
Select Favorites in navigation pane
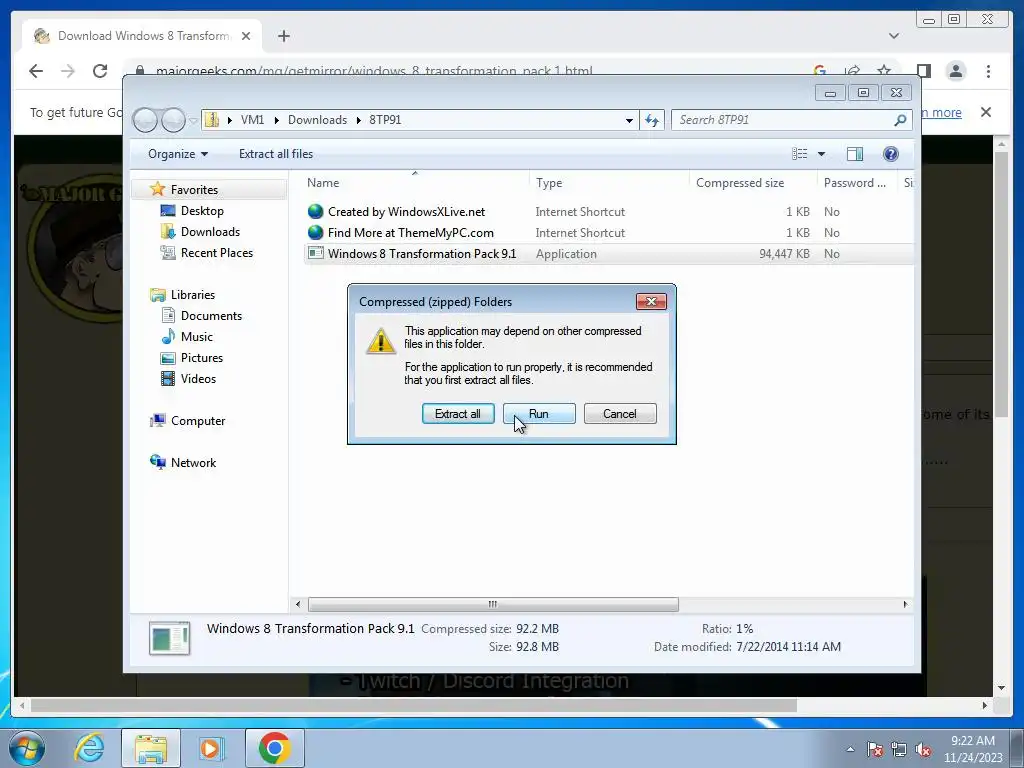[194, 189]
